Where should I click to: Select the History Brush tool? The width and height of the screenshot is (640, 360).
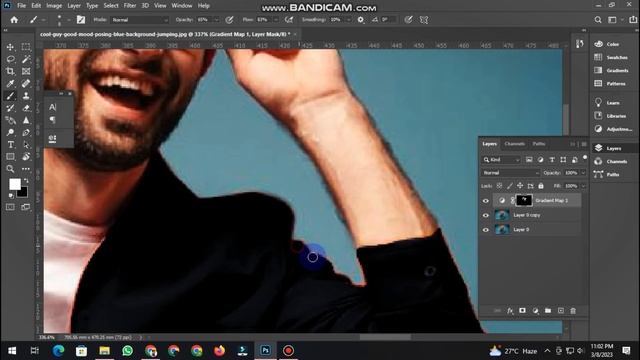pos(10,108)
